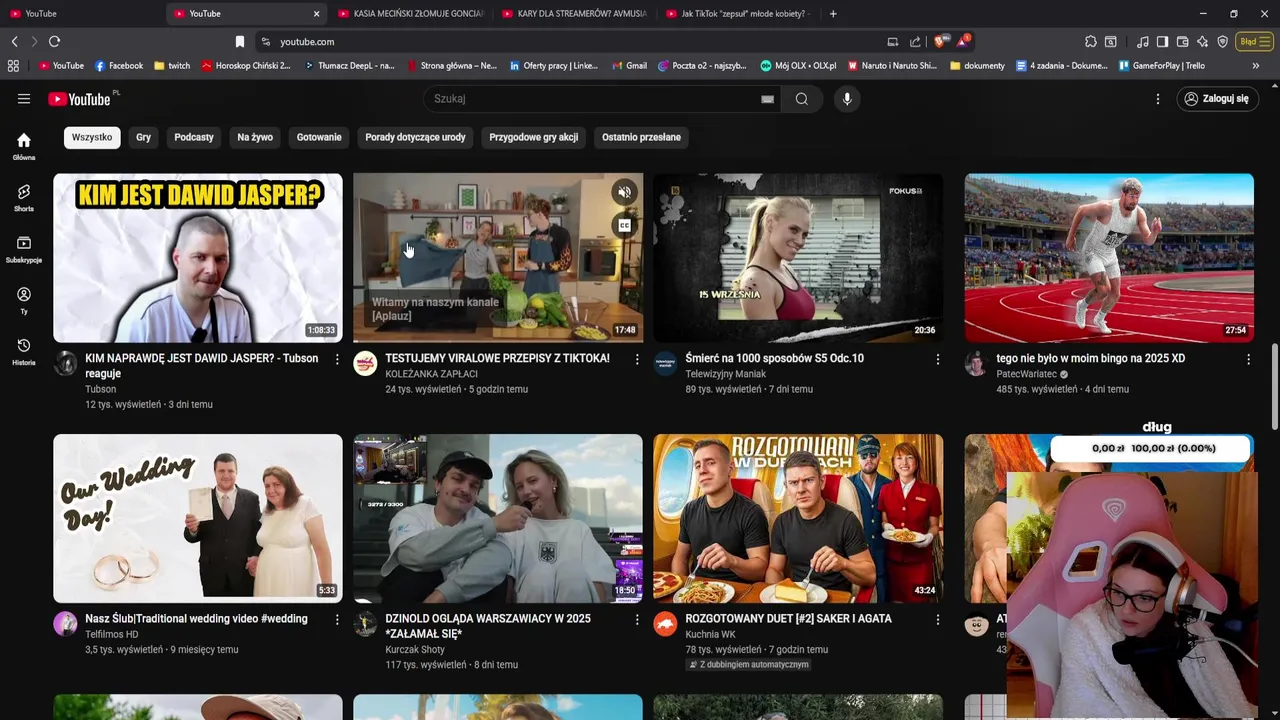Screen dimensions: 1280x720
Task: Open KOLEŻANKA ZAPŁACI channel link
Action: click(431, 374)
